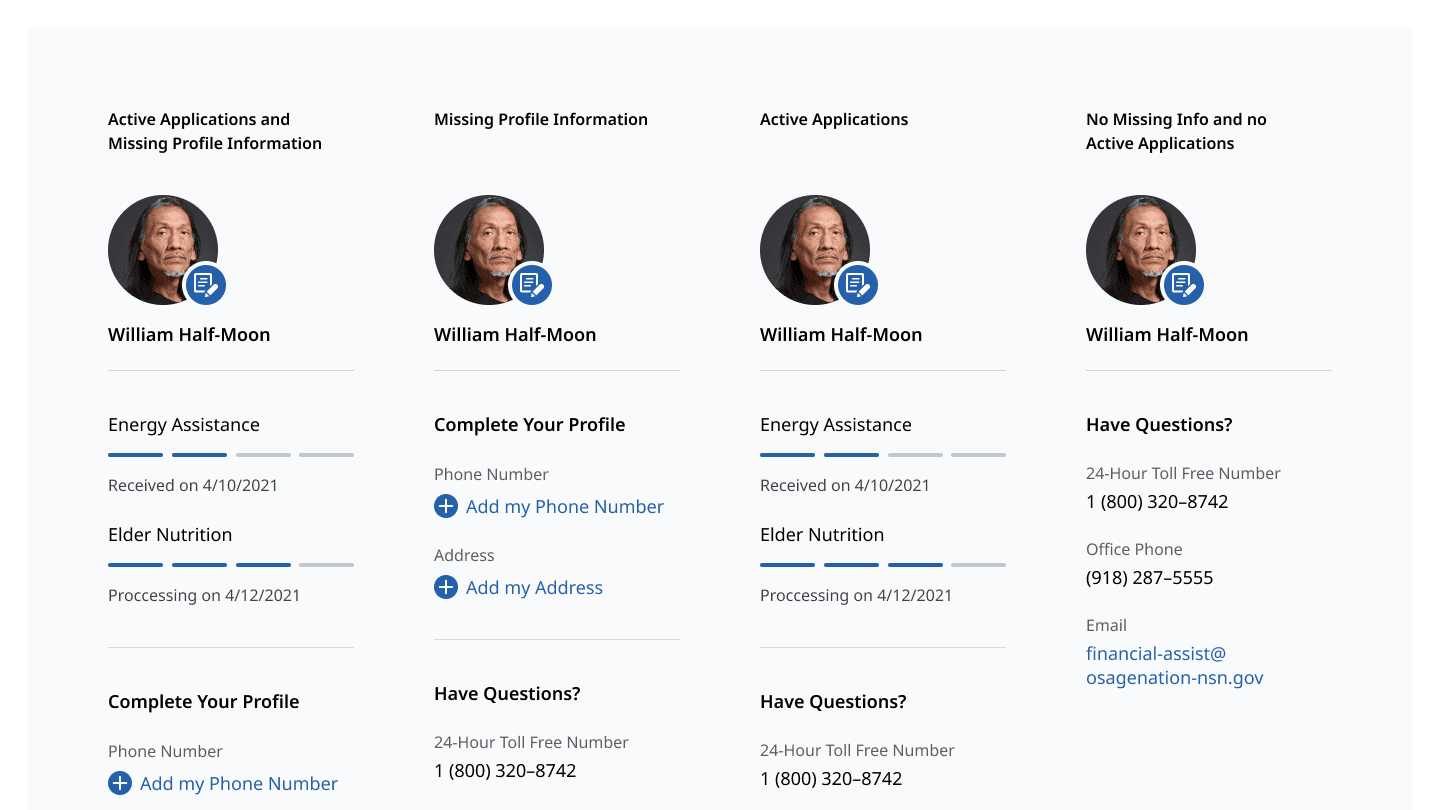Image resolution: width=1440 pixels, height=810 pixels.
Task: Click edit profile icon under Active Applications column
Action: pyautogui.click(x=858, y=285)
